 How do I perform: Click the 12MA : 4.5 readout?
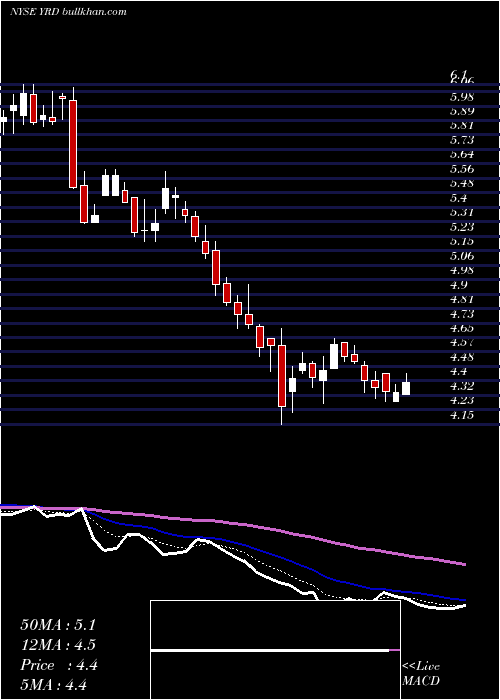(x=58, y=645)
